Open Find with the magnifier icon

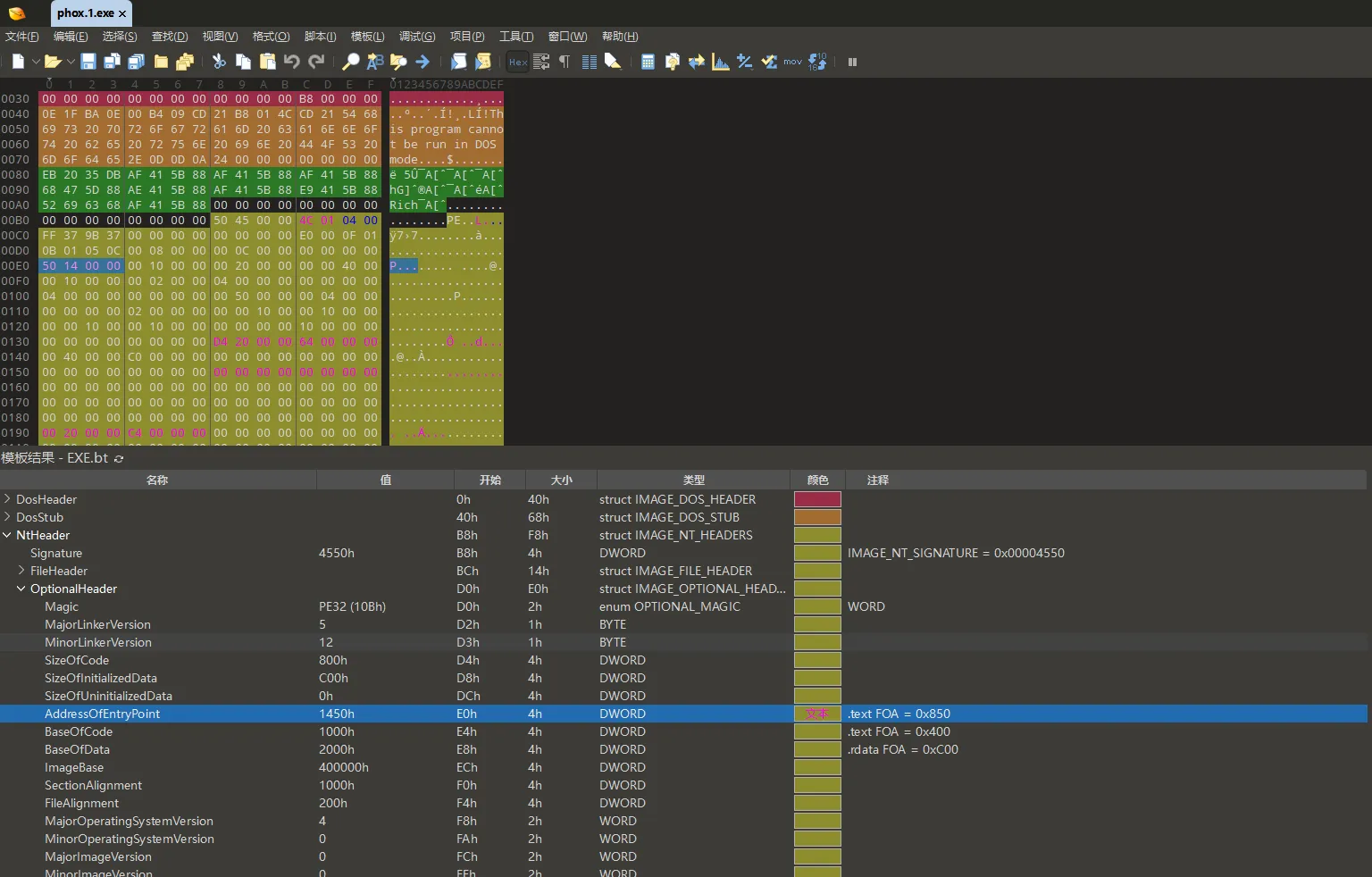click(x=351, y=62)
